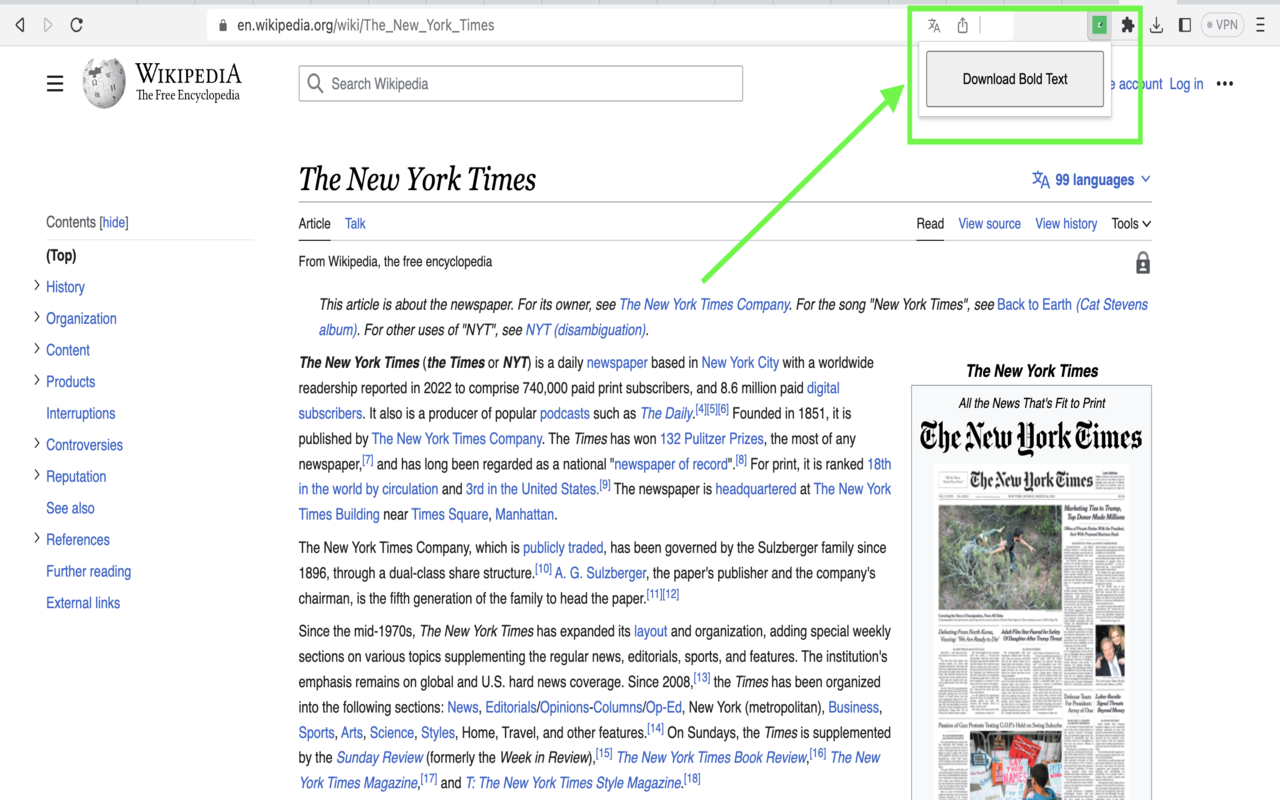Open the browser main menu icon
1280x800 pixels.
[x=1260, y=25]
